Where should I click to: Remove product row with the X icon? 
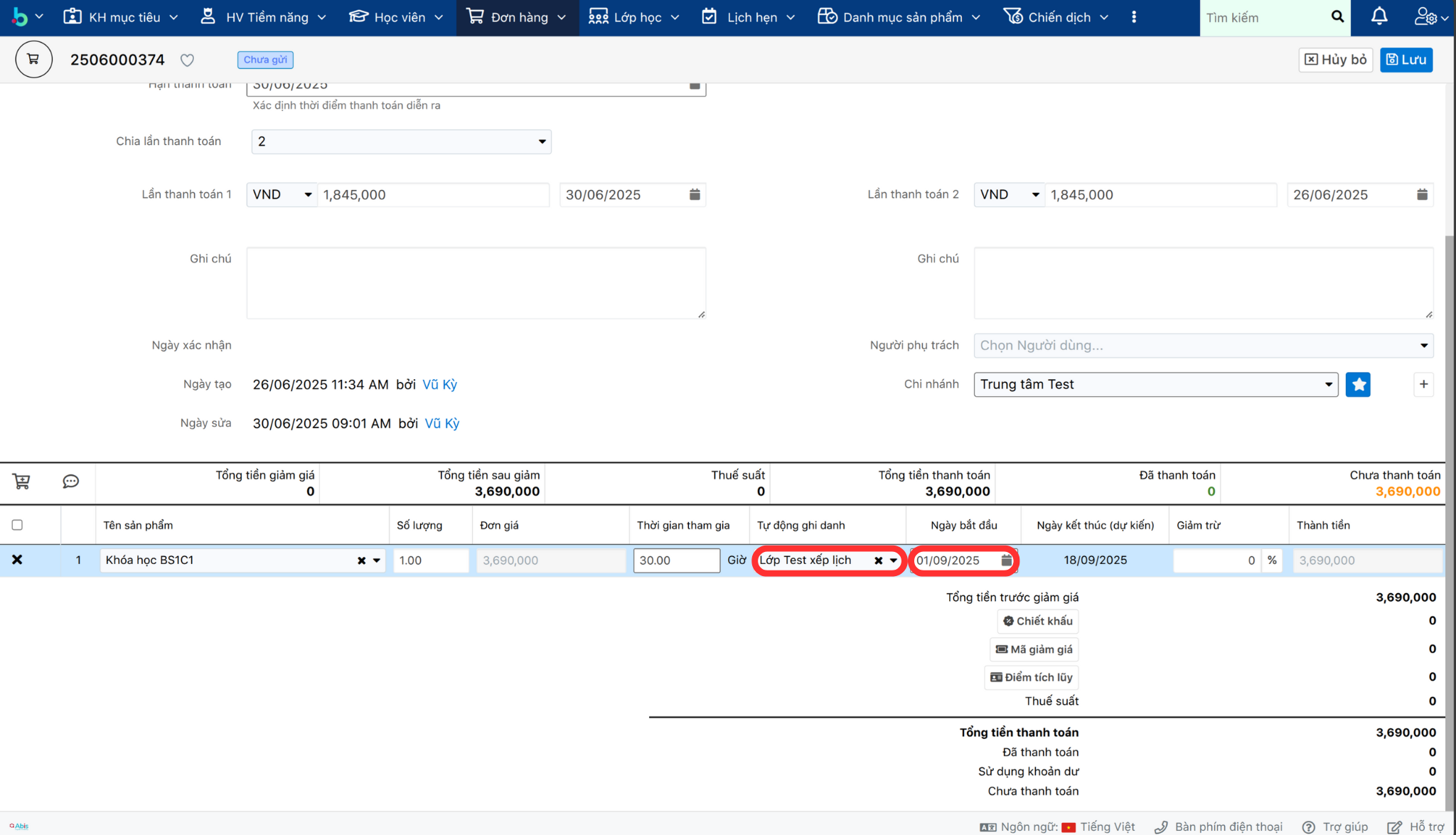click(x=17, y=560)
